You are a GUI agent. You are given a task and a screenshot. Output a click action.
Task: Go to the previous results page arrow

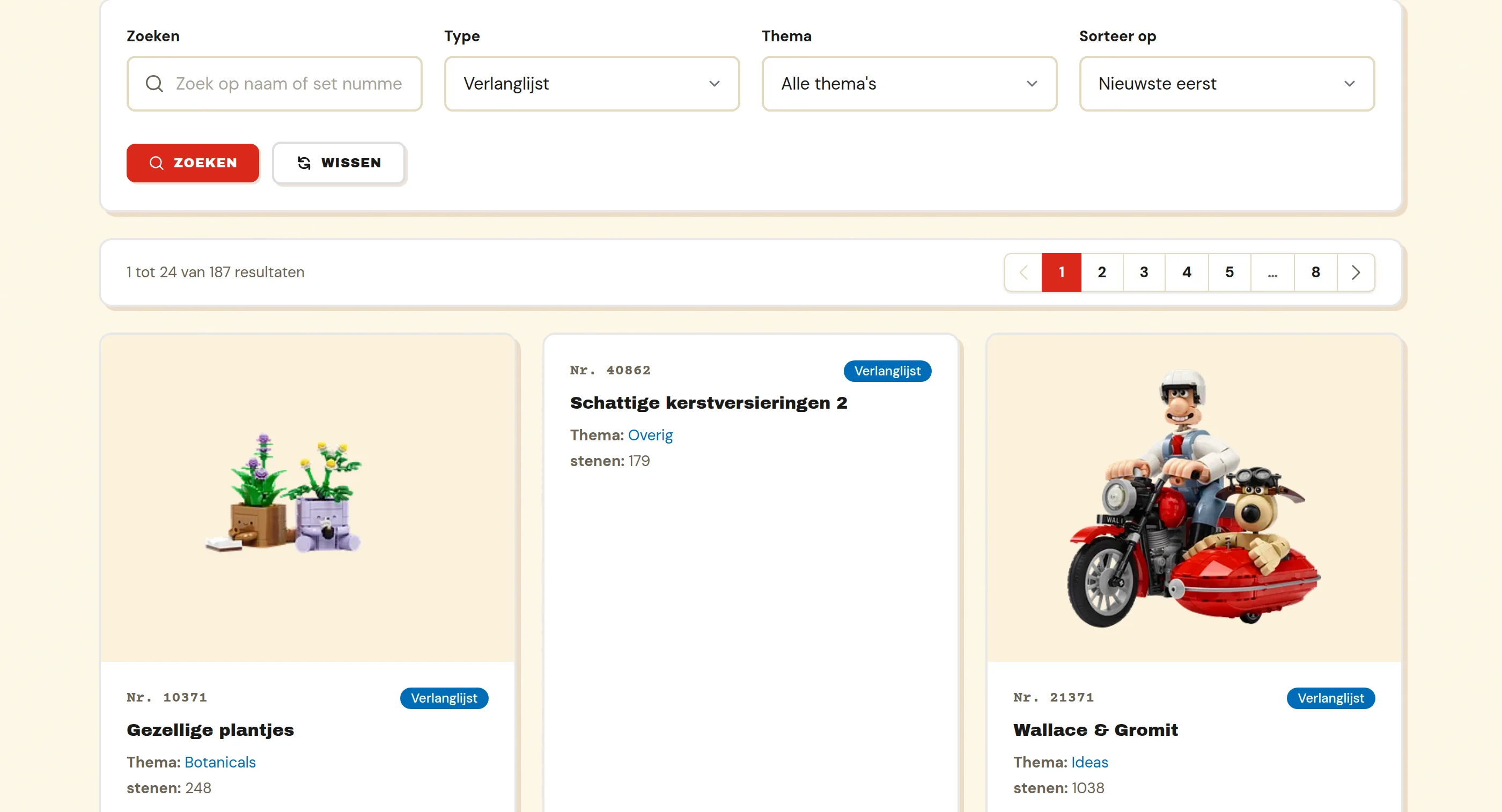click(x=1024, y=272)
